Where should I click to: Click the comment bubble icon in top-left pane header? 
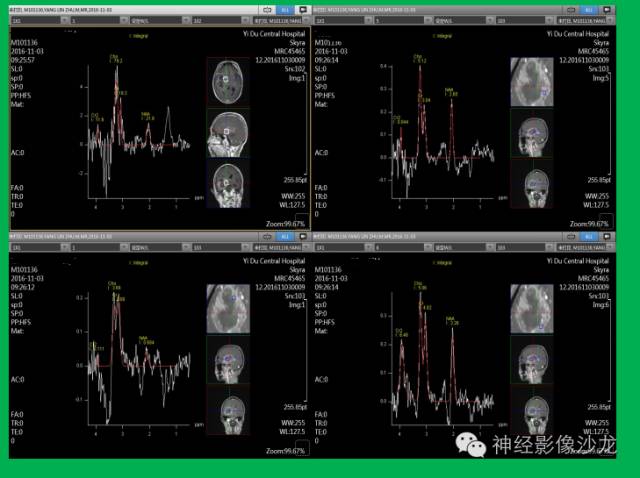303,10
